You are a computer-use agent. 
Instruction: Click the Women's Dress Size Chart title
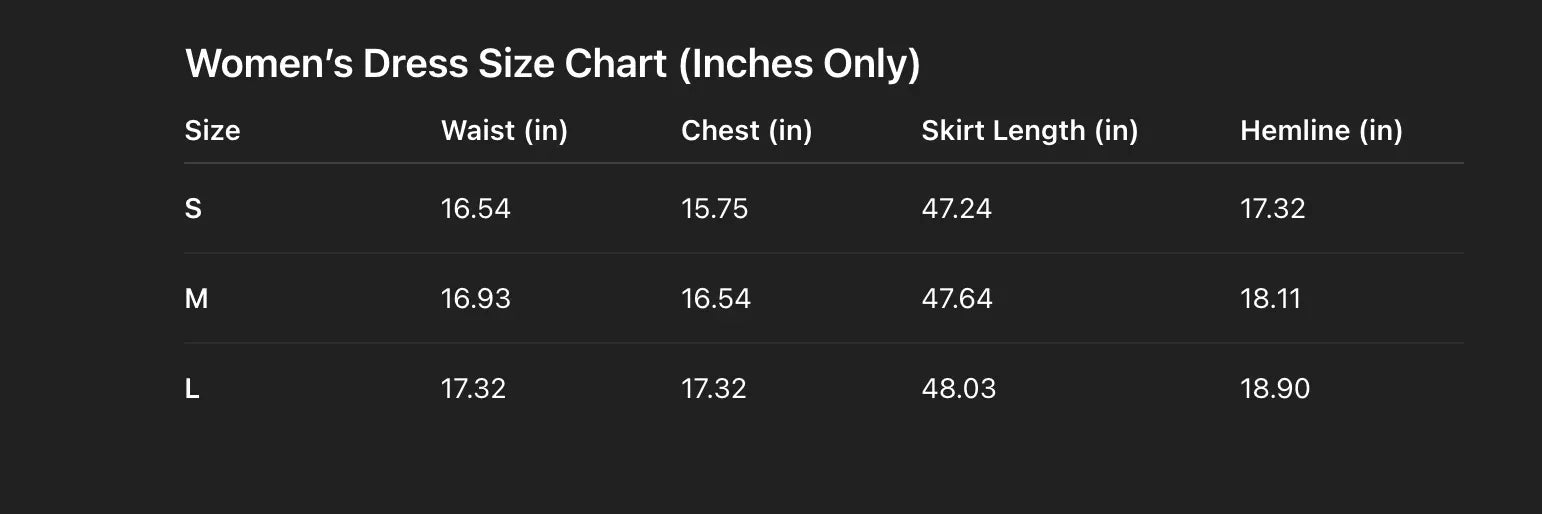(x=552, y=64)
